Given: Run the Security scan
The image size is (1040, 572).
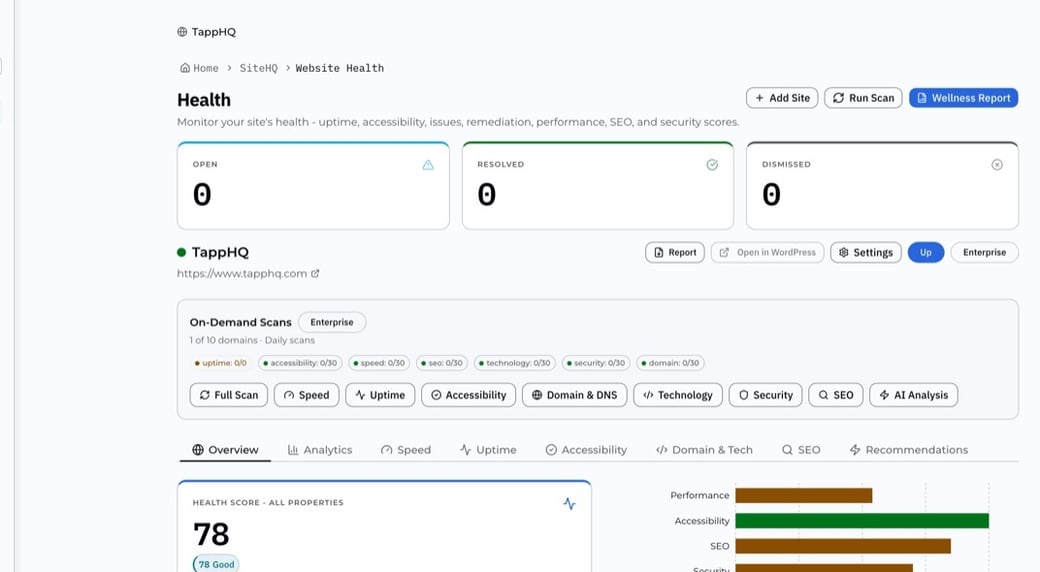Looking at the screenshot, I should point(765,395).
